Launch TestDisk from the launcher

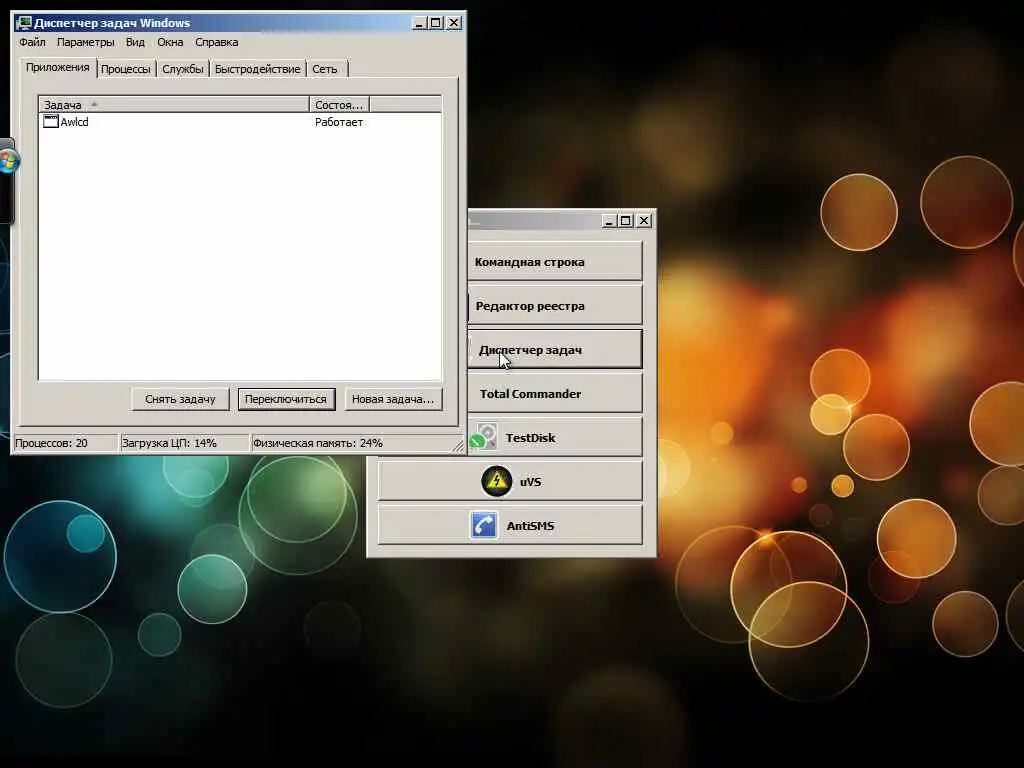click(x=554, y=437)
